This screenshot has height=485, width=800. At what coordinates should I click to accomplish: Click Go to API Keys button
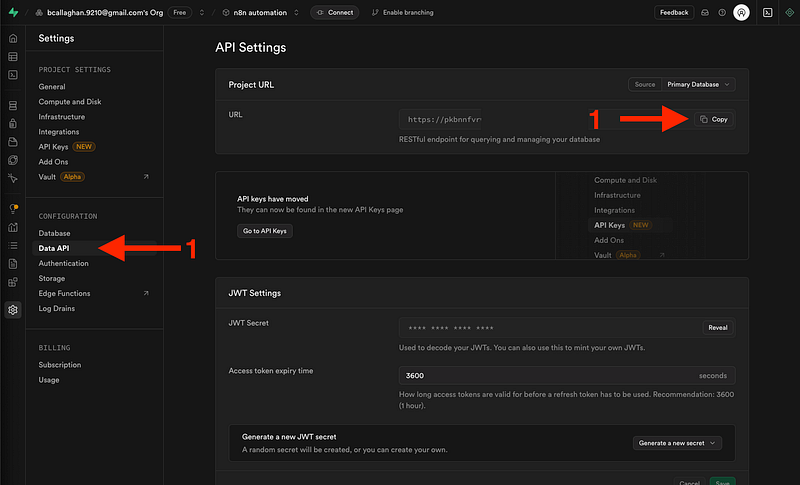265,231
